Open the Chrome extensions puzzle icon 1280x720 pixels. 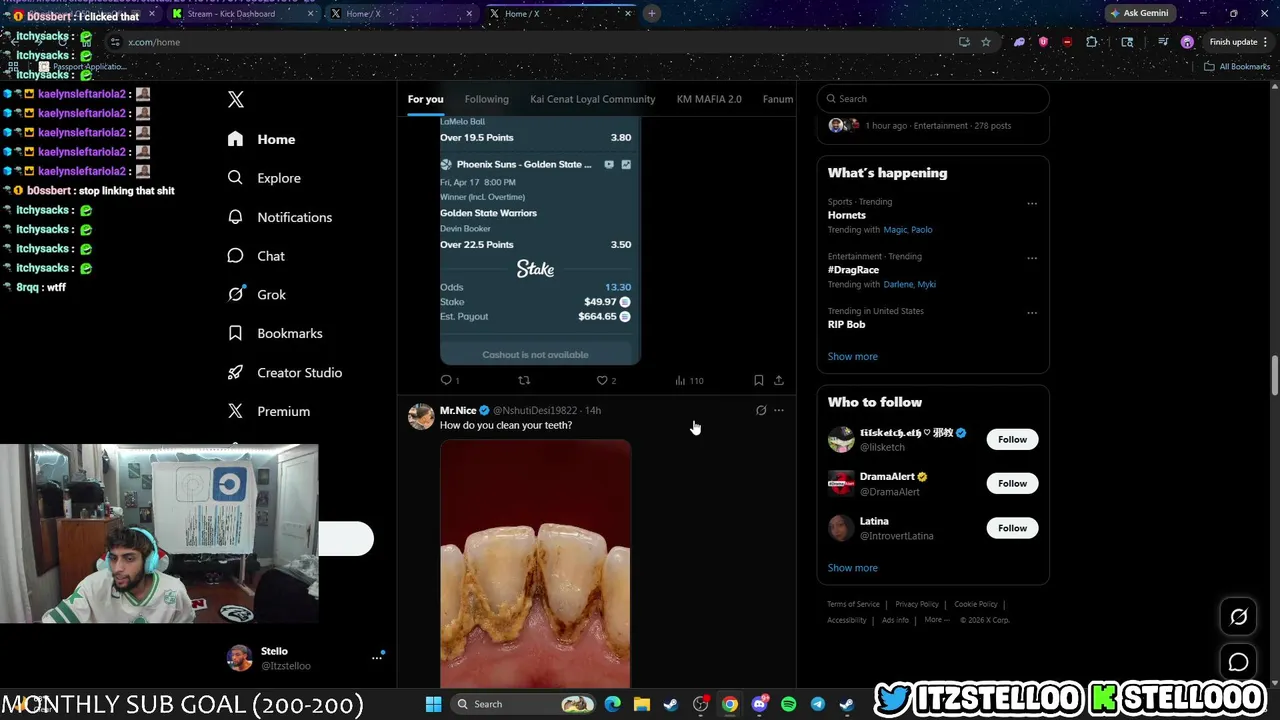(x=1091, y=42)
